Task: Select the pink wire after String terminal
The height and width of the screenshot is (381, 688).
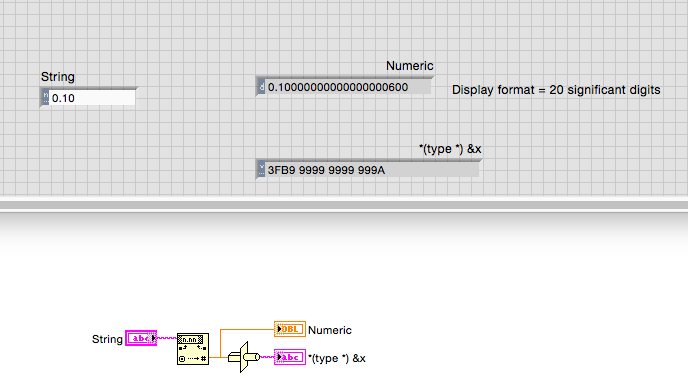Action: [167, 338]
